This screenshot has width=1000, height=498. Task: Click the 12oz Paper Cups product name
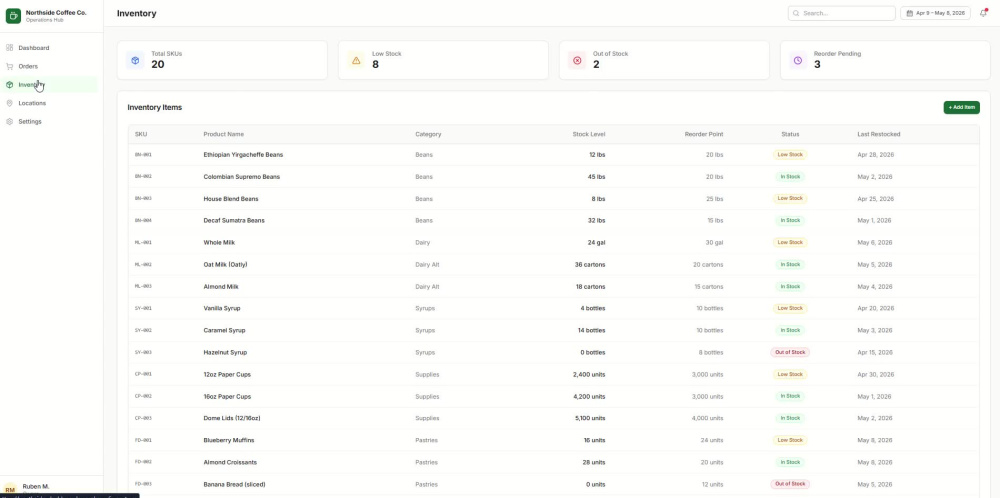pos(227,374)
